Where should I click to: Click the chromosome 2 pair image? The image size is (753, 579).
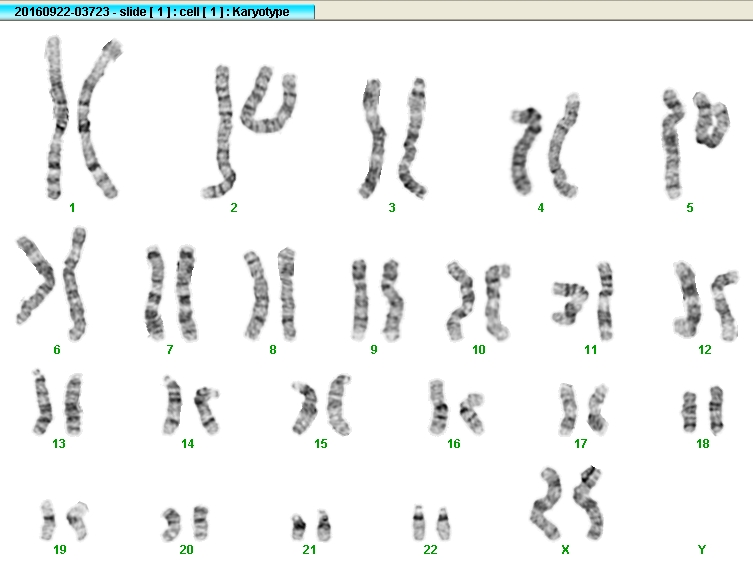[249, 132]
